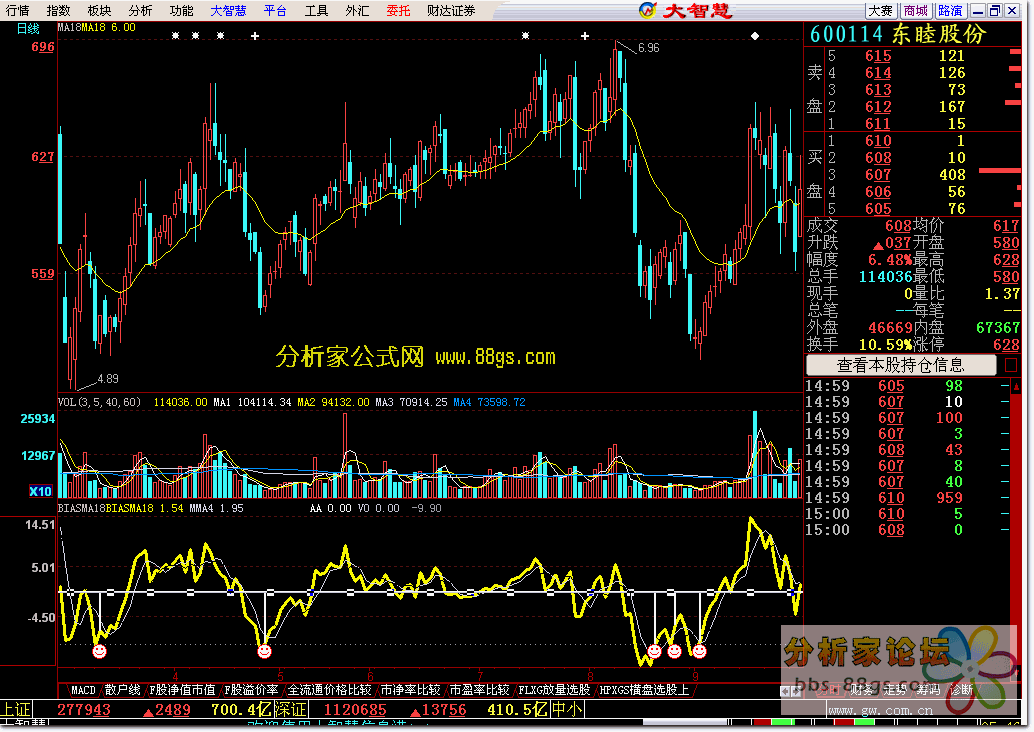Open the 行情 menu
This screenshot has height=732, width=1034.
pyautogui.click(x=18, y=11)
